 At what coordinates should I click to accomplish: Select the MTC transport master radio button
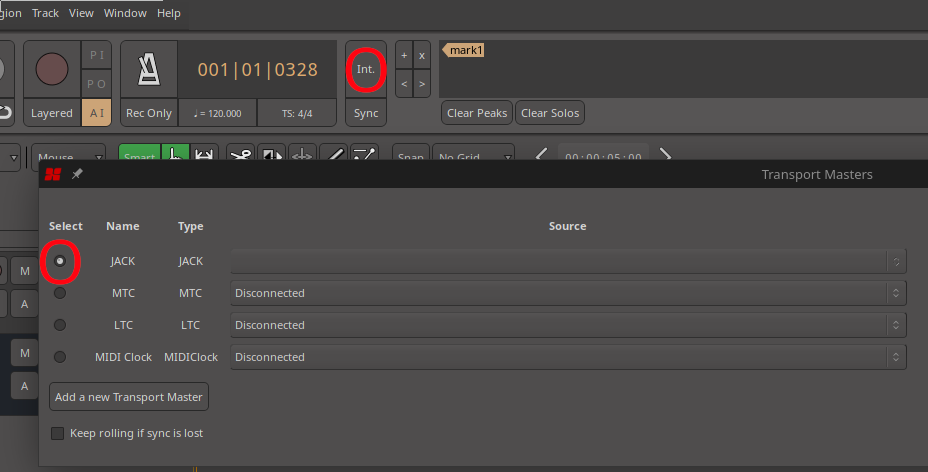pyautogui.click(x=60, y=293)
